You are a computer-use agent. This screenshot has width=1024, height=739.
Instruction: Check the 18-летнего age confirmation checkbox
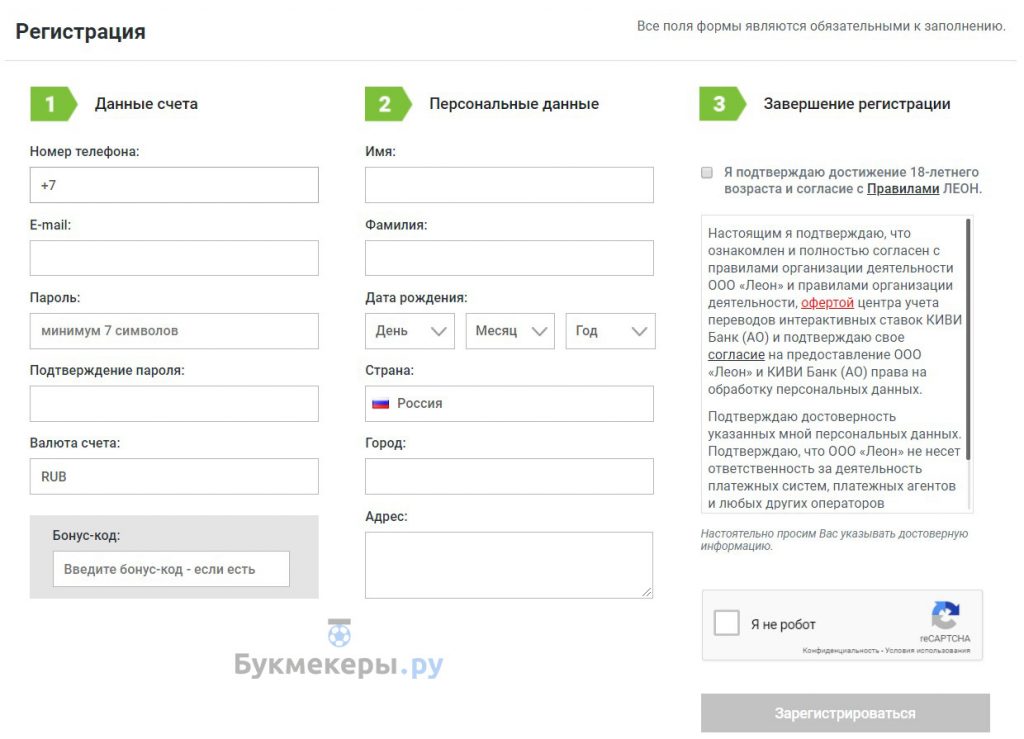(x=707, y=172)
